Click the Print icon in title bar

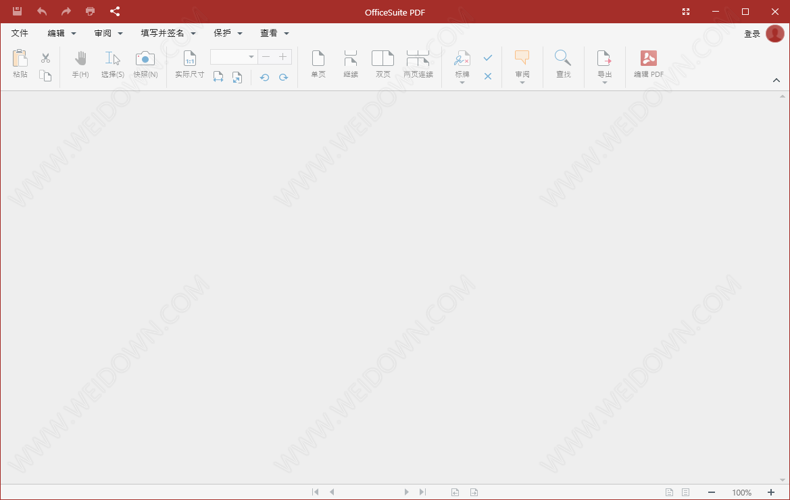[90, 11]
